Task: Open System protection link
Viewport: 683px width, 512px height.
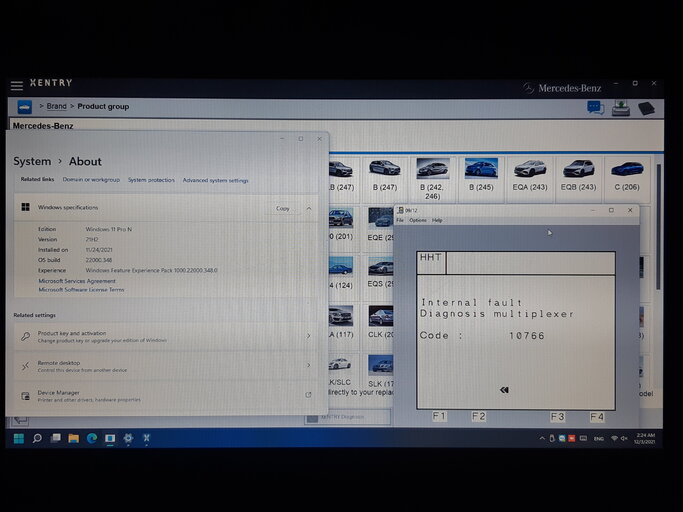Action: (151, 180)
